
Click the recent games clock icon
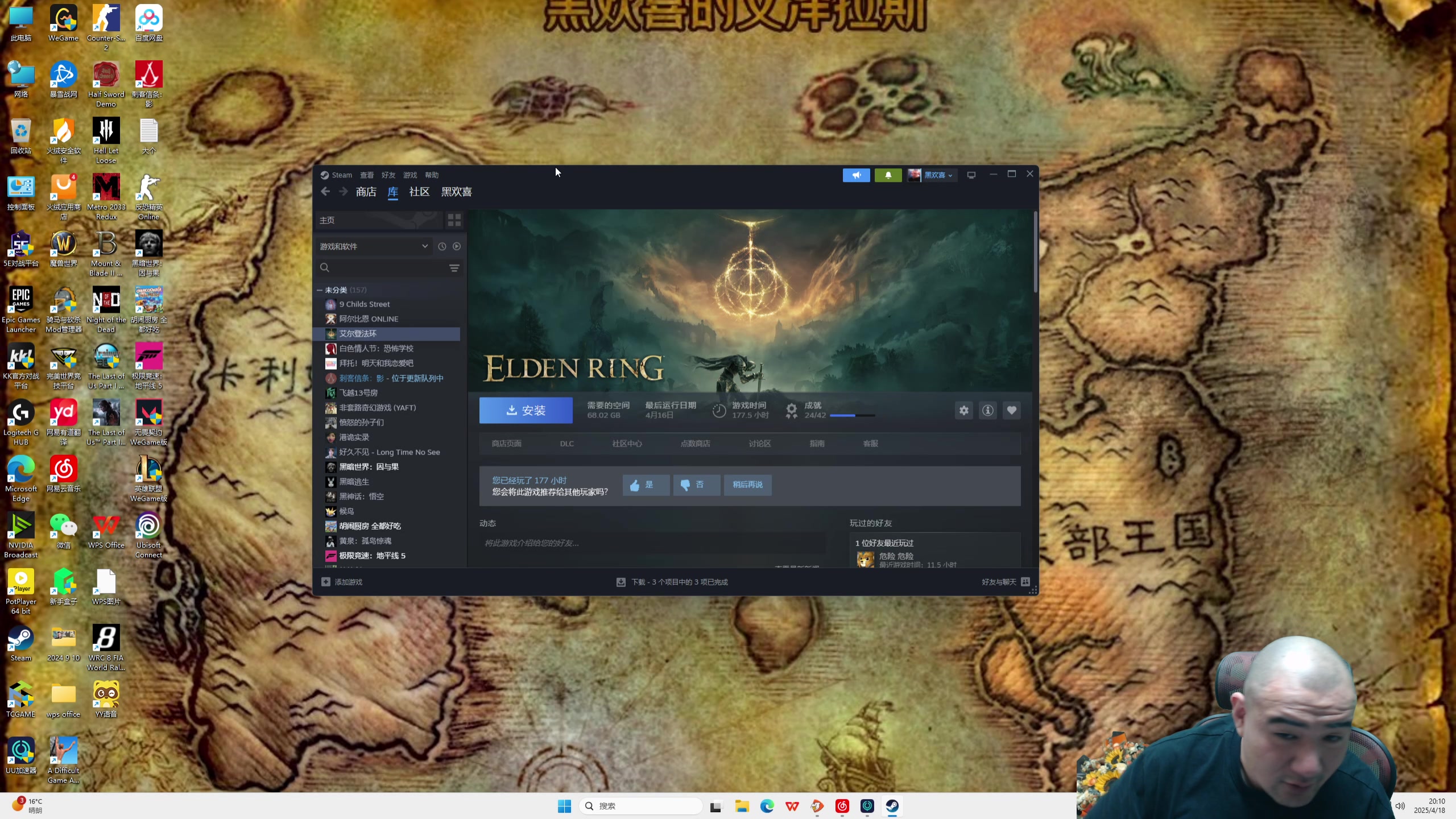click(442, 246)
